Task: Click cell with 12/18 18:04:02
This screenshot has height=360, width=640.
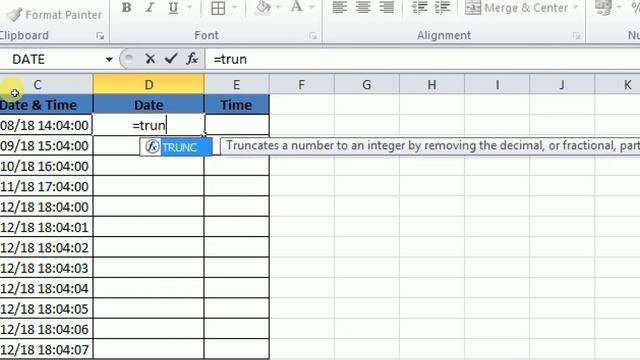Action: (46, 248)
